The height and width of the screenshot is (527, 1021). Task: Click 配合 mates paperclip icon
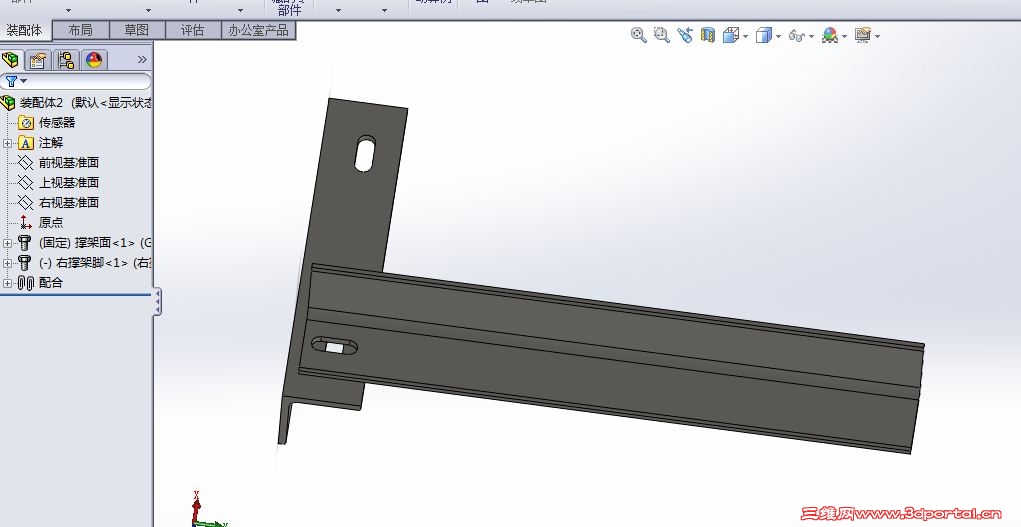pyautogui.click(x=25, y=283)
